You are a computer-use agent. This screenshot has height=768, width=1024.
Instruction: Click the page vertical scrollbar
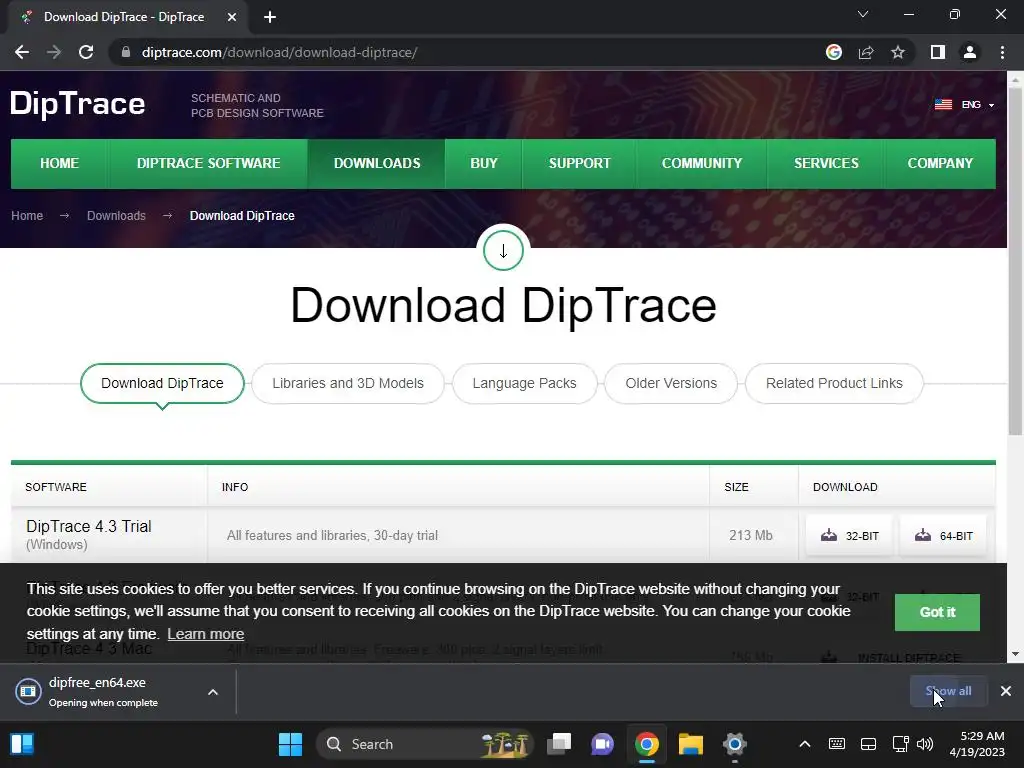pyautogui.click(x=1015, y=261)
